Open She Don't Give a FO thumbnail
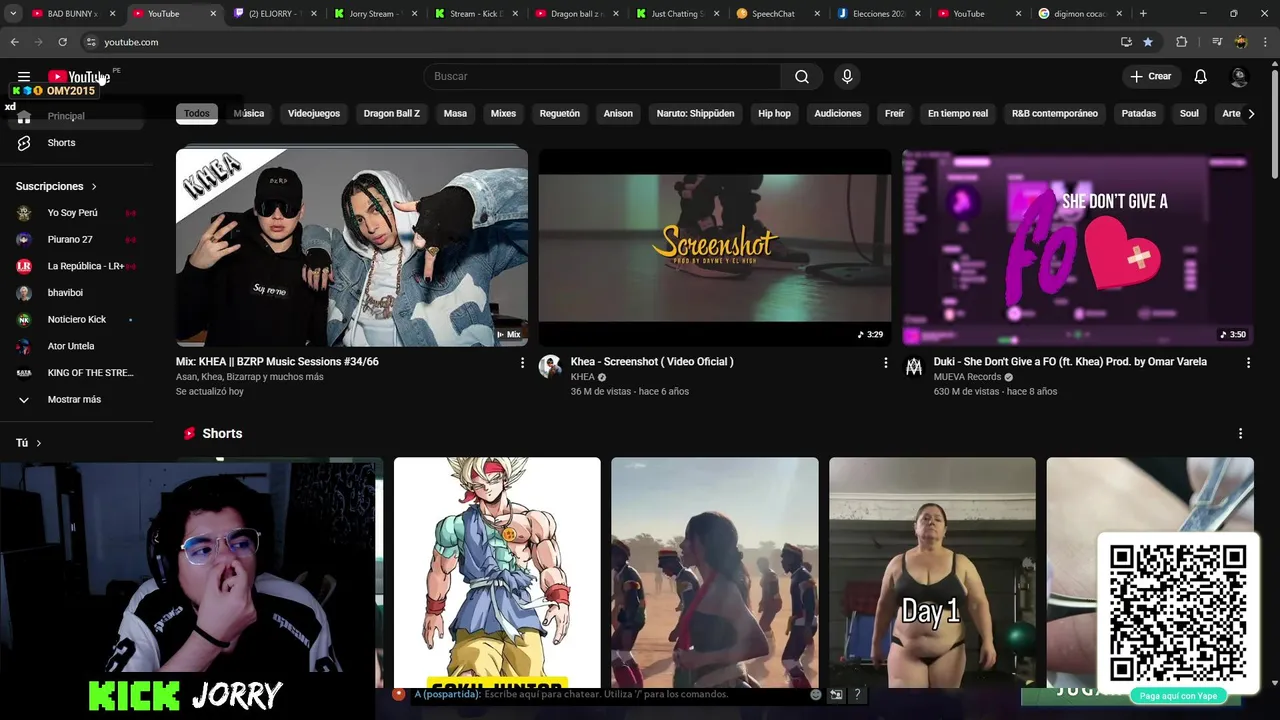This screenshot has height=720, width=1280. [x=1078, y=247]
